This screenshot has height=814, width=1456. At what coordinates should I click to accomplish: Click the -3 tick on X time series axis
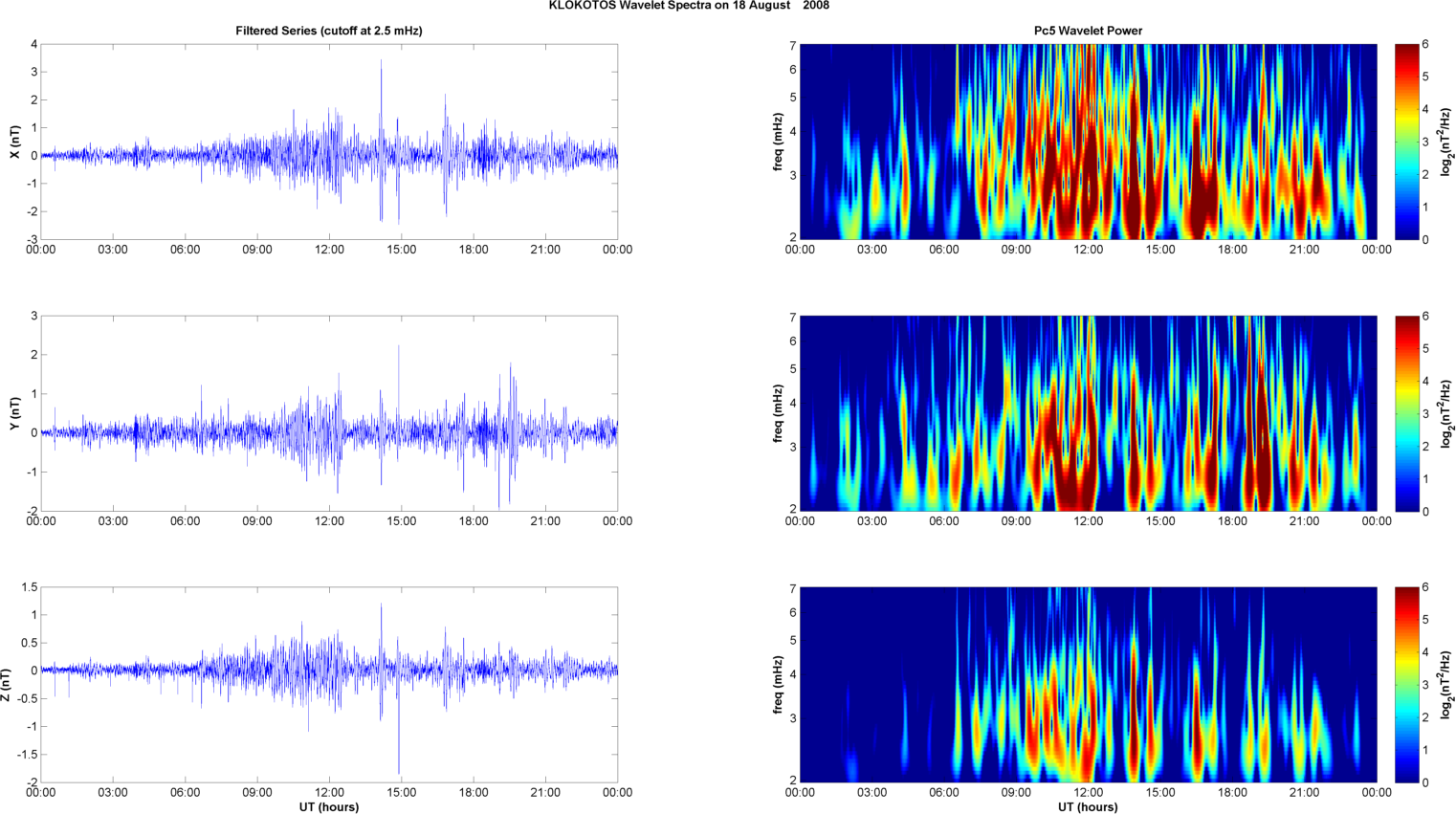(x=32, y=239)
